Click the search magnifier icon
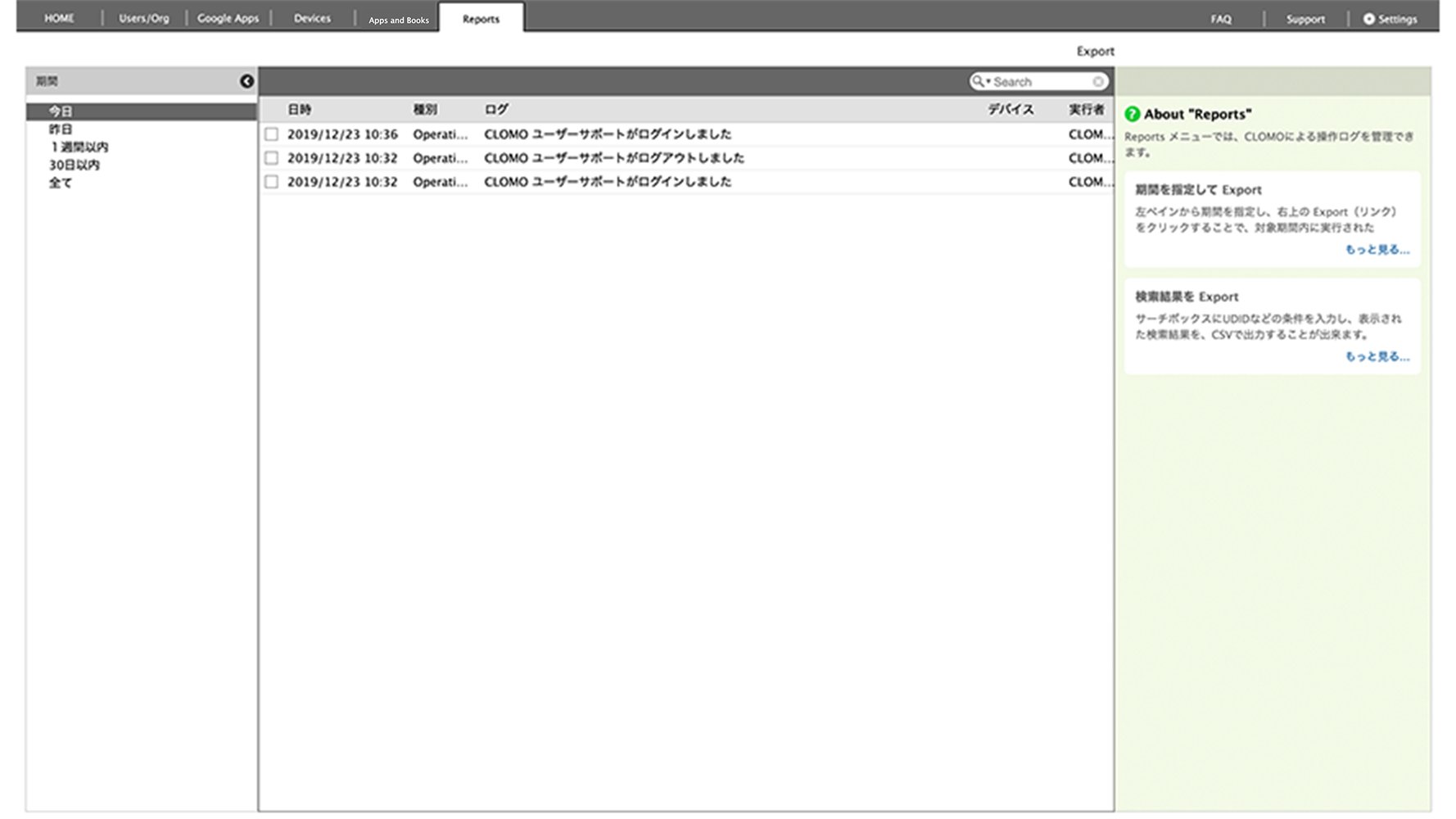This screenshot has height=819, width=1456. 978,81
